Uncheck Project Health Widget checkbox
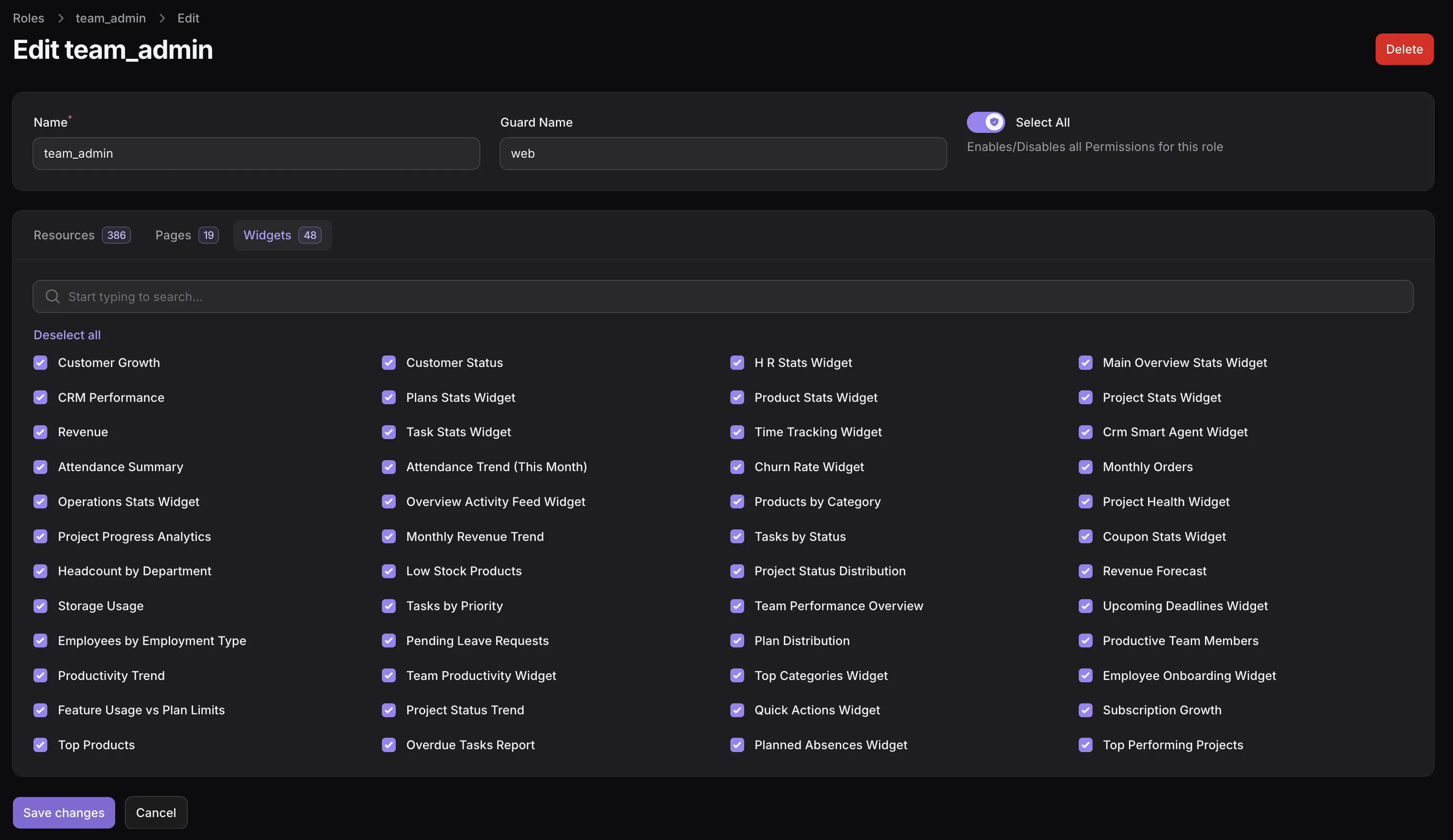The height and width of the screenshot is (840, 1453). coord(1085,502)
